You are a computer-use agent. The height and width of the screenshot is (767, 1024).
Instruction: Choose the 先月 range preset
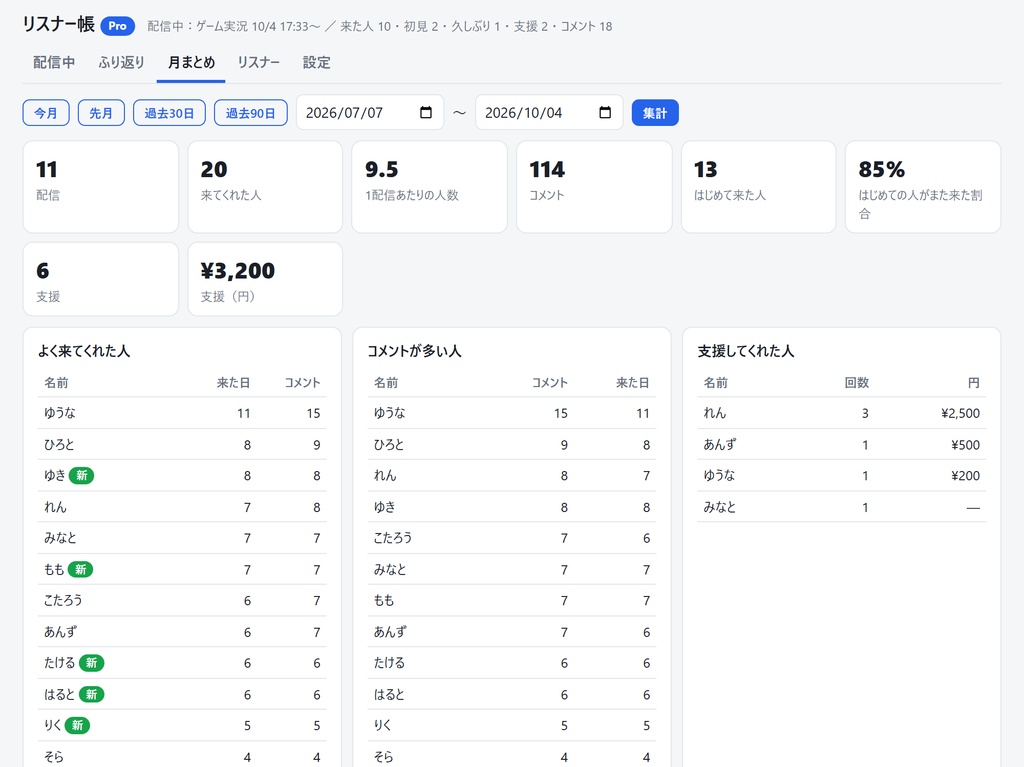pos(101,113)
